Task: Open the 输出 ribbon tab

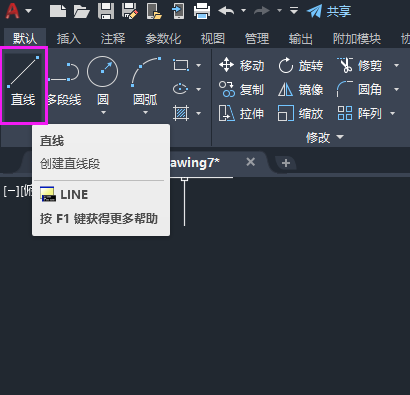Action: click(x=301, y=39)
